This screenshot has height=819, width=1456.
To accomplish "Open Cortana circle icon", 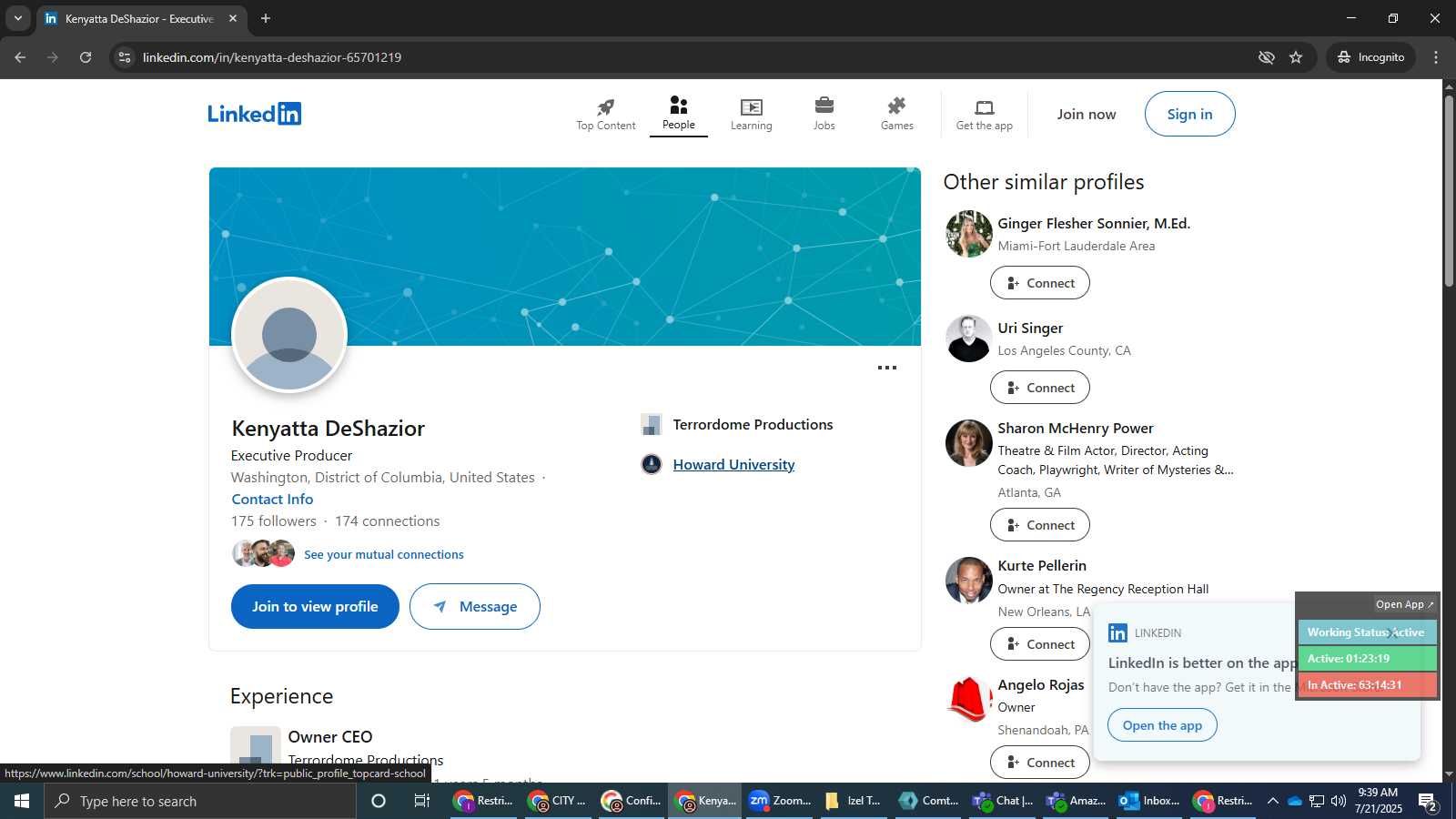I will (x=379, y=801).
